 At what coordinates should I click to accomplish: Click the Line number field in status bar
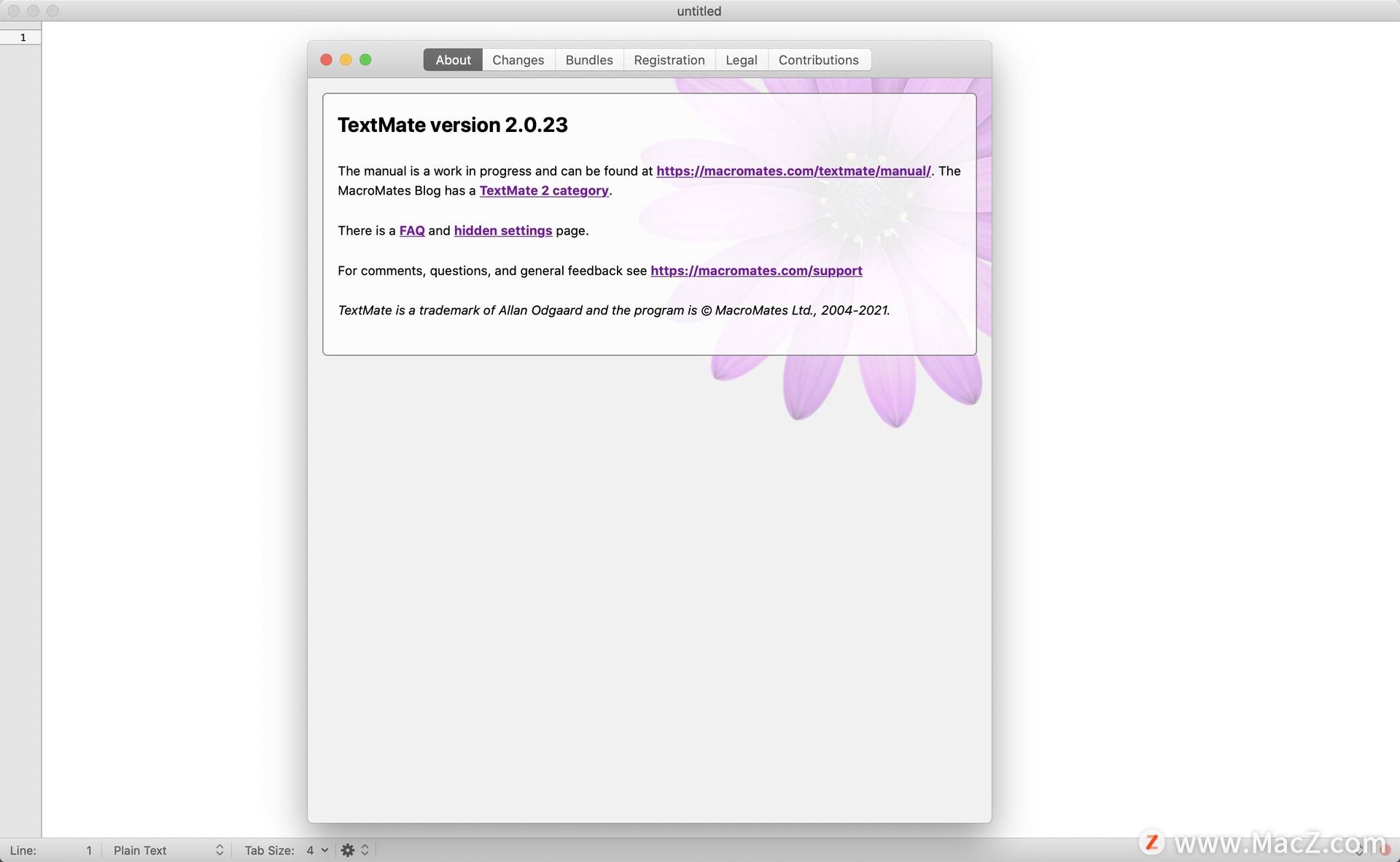(51, 850)
